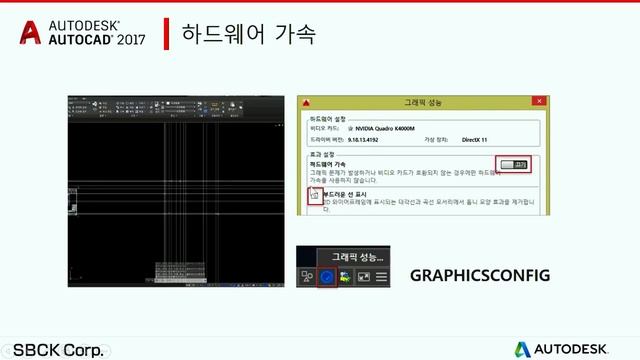Viewport: 640px width, 360px height.
Task: Click the annotation monitor shapes icon
Action: (307, 277)
